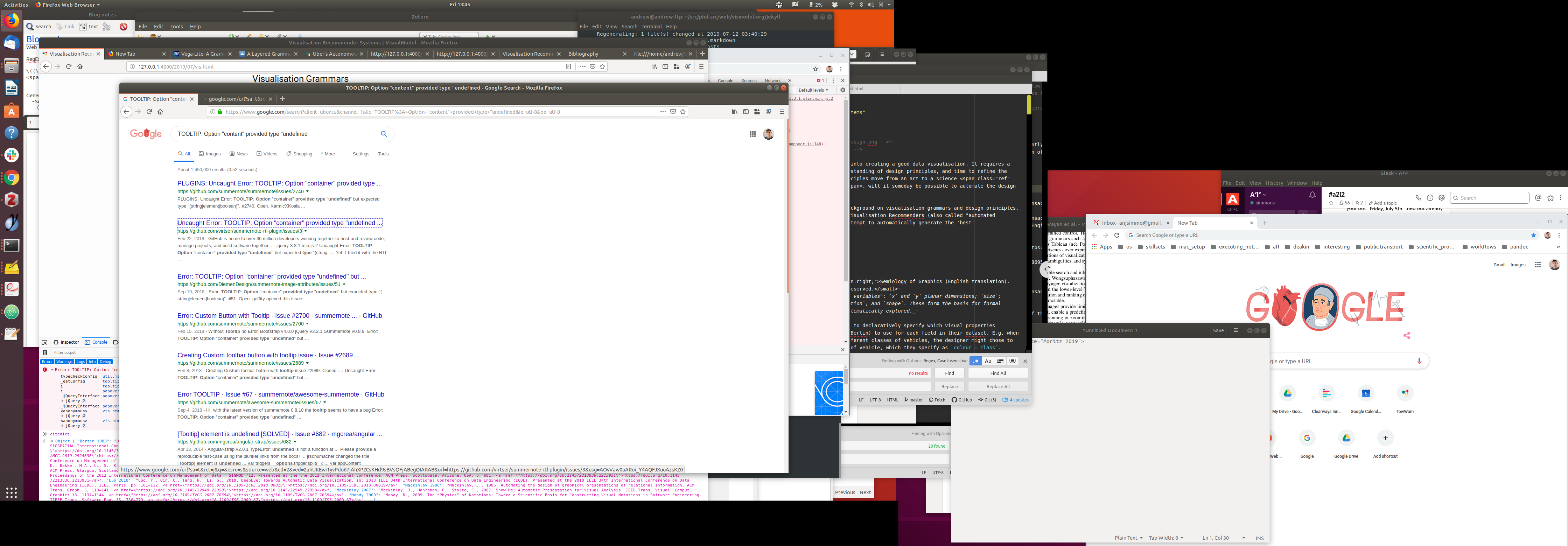Click the Google search magnifier icon
The width and height of the screenshot is (1568, 546).
[384, 134]
